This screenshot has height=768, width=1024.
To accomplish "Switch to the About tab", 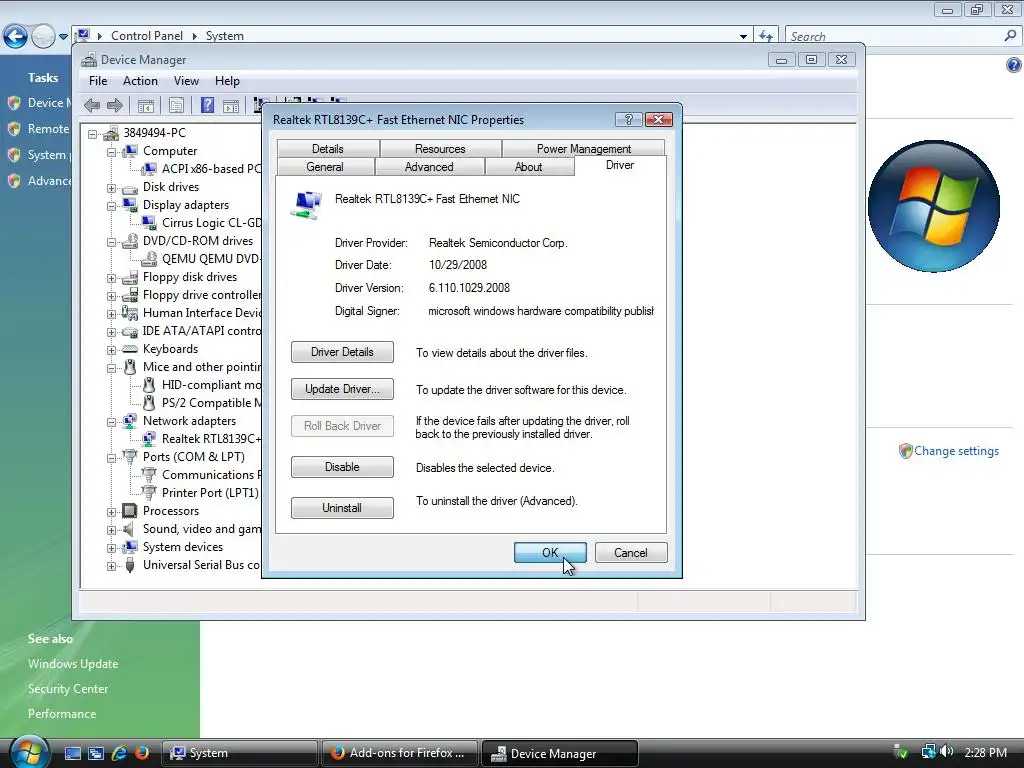I will (528, 167).
